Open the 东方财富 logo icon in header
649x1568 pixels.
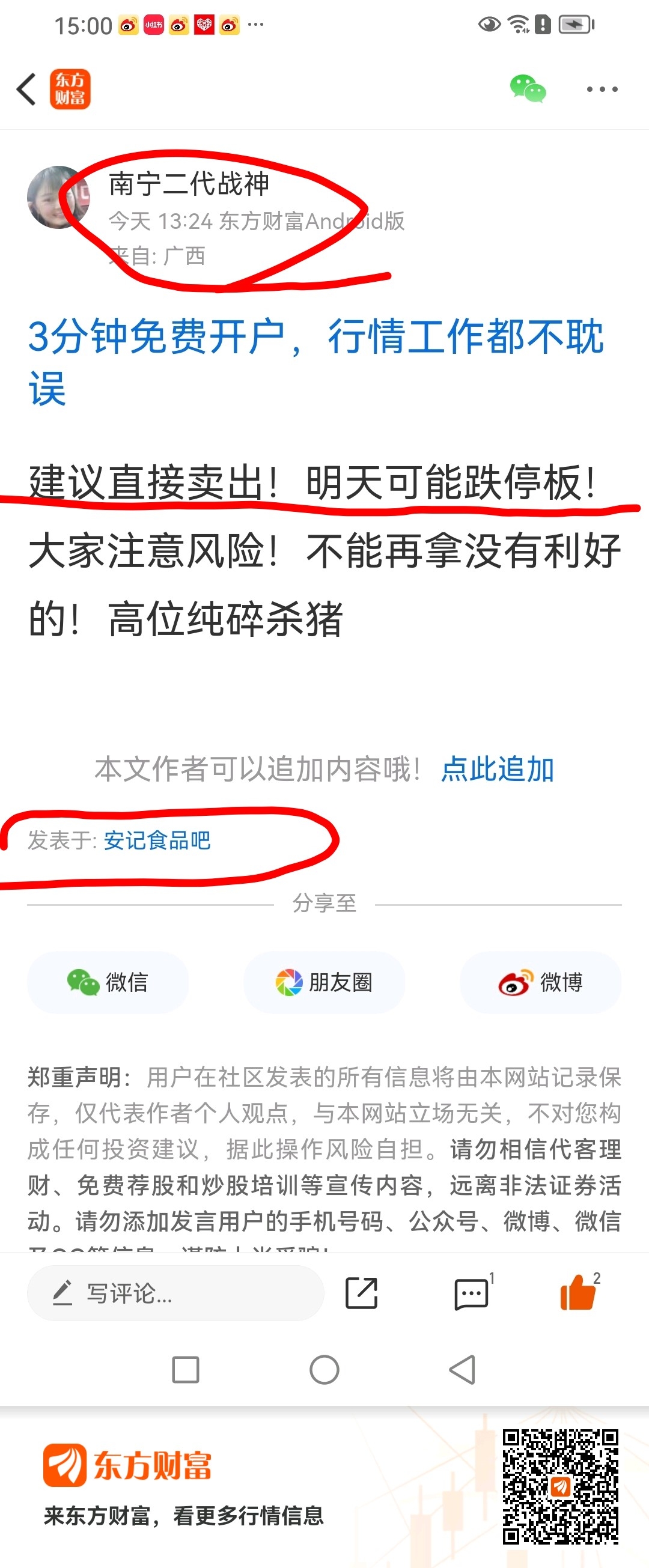pos(70,89)
